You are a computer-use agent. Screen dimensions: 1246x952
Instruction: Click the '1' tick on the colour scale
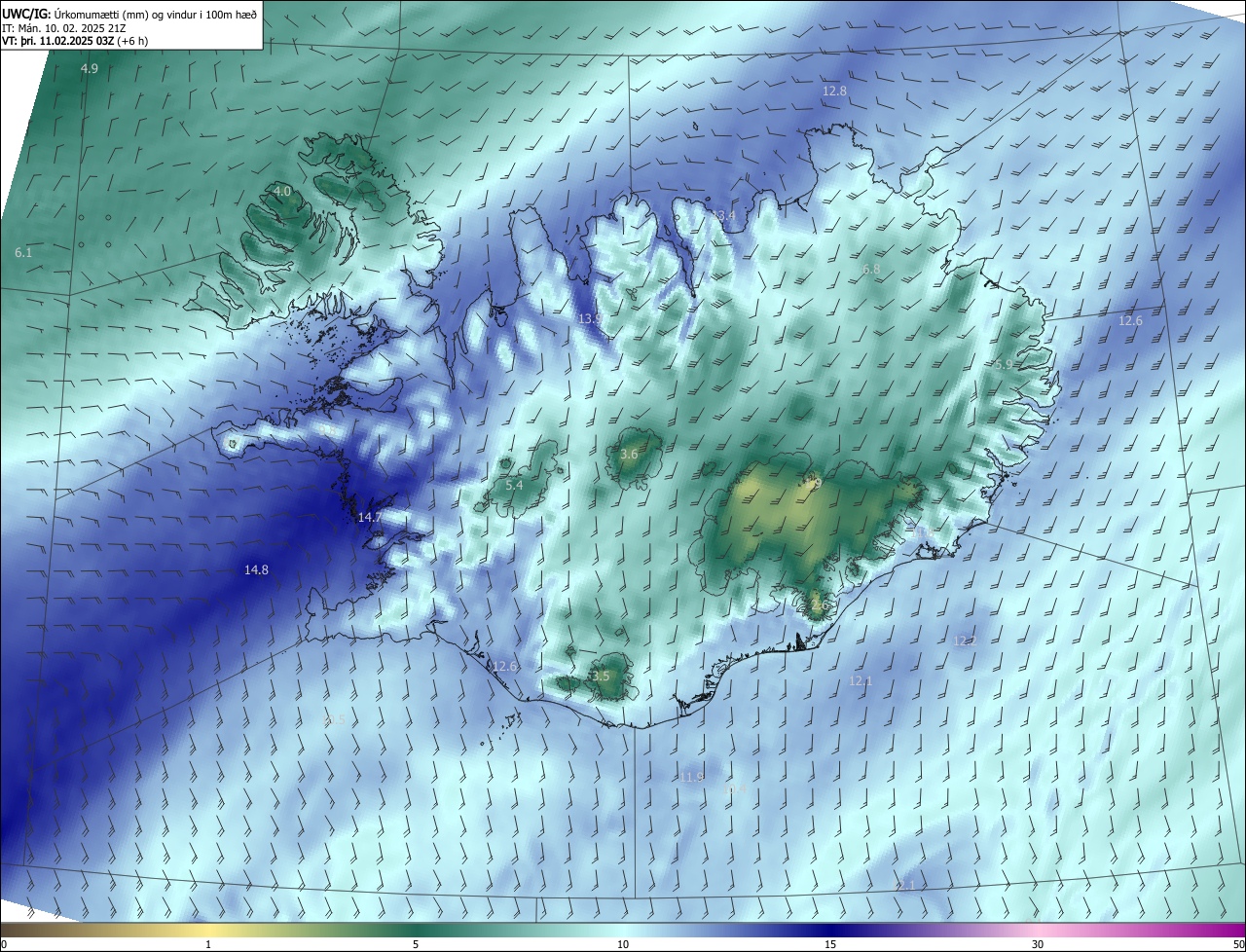click(208, 944)
